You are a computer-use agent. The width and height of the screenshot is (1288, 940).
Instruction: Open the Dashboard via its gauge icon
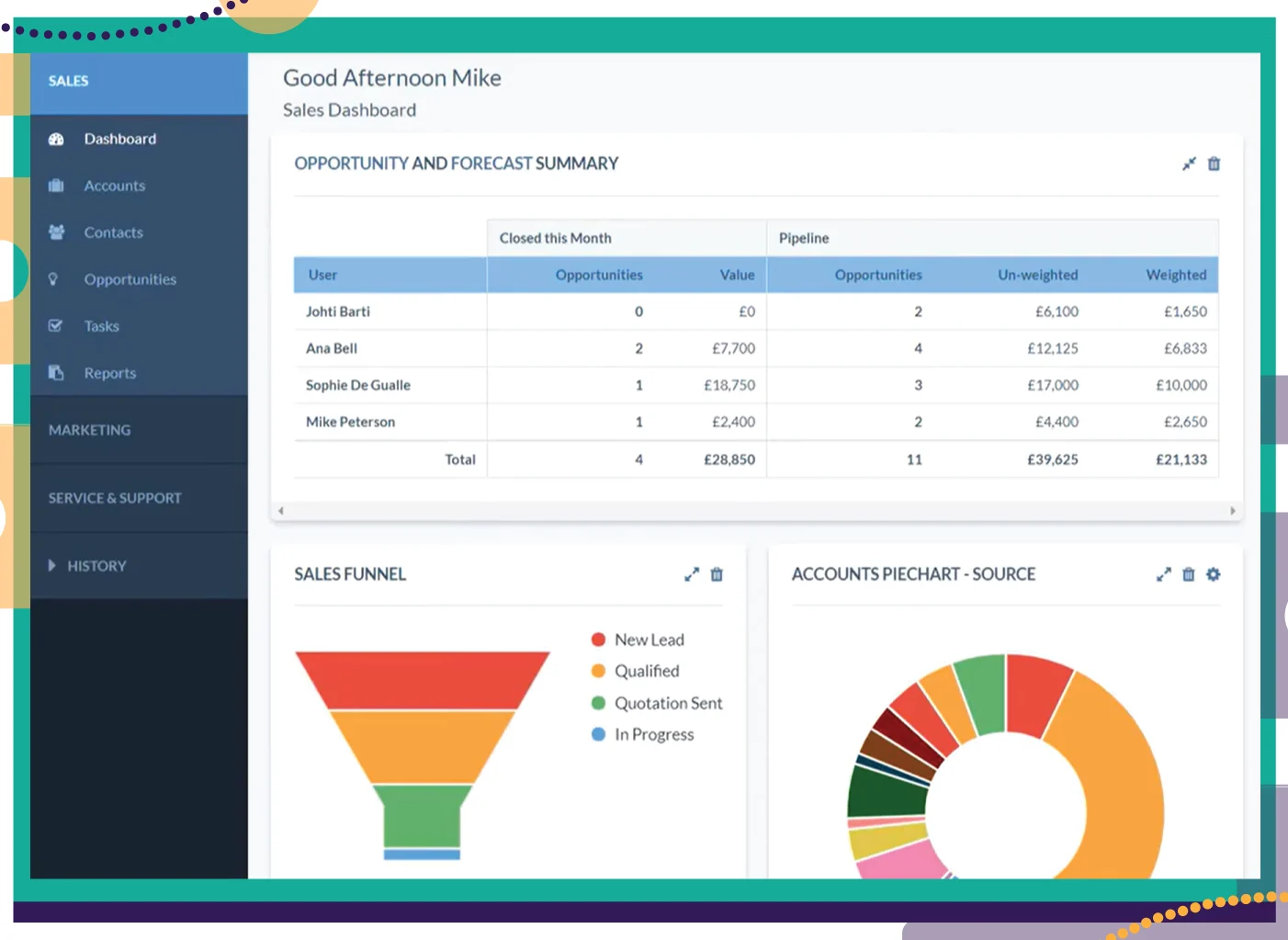tap(56, 139)
